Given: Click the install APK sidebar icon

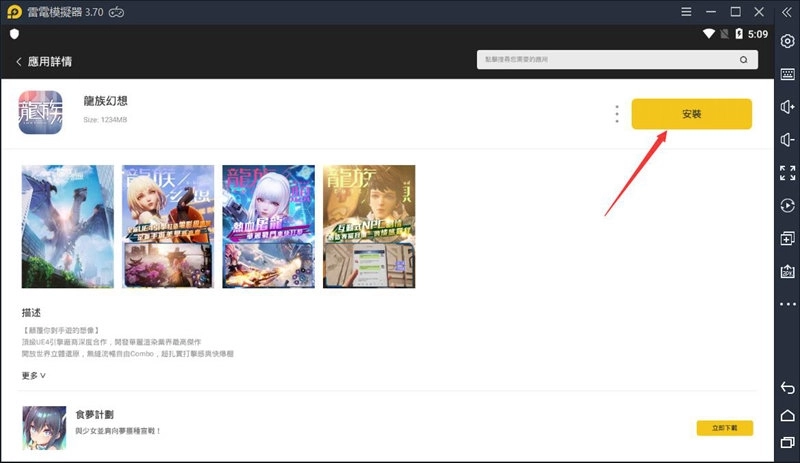Looking at the screenshot, I should point(787,272).
